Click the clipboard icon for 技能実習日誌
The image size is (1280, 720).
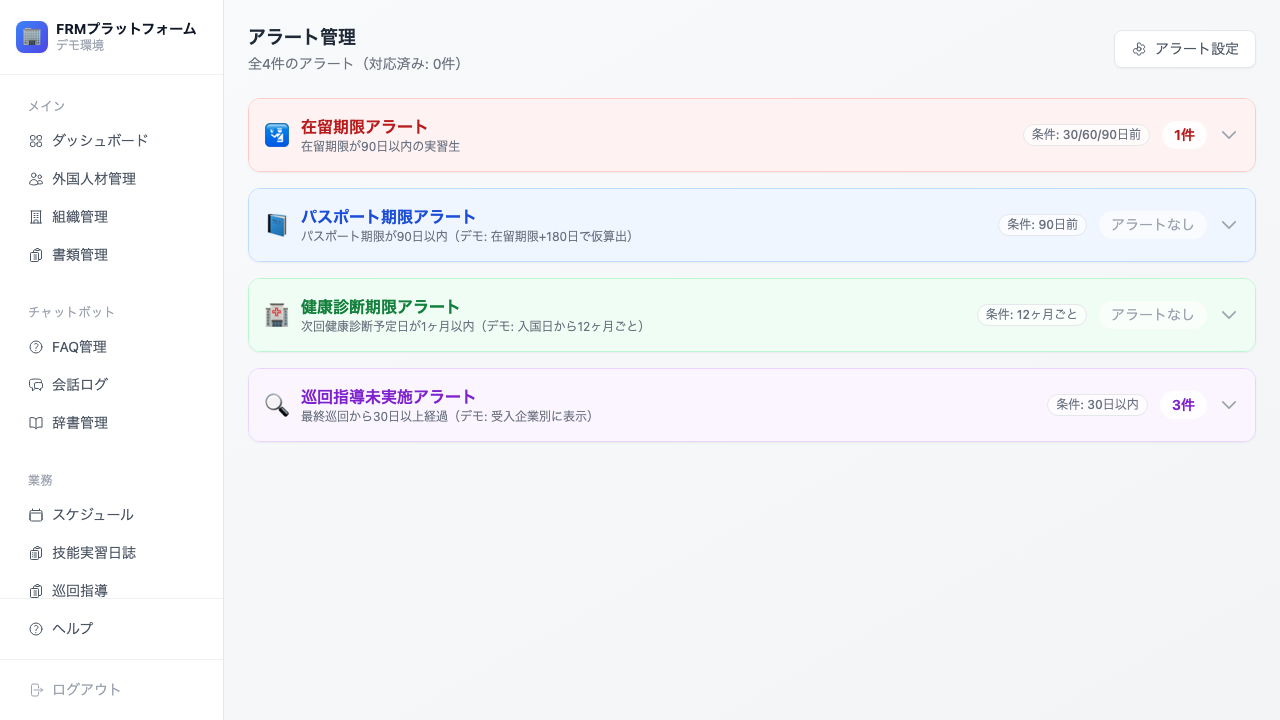click(36, 553)
